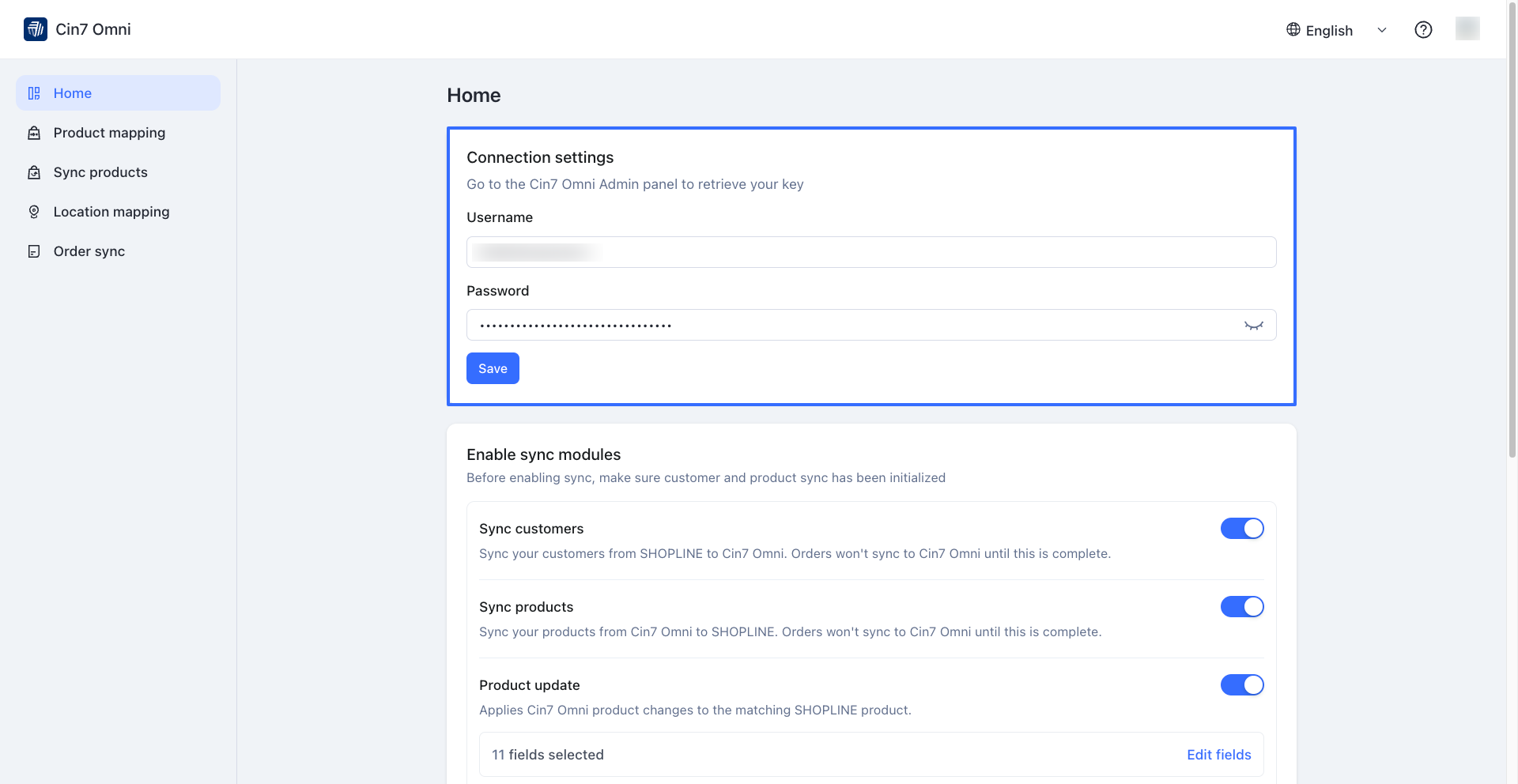The width and height of the screenshot is (1518, 784).
Task: Click the 'Connection settings' heading
Action: (x=540, y=157)
